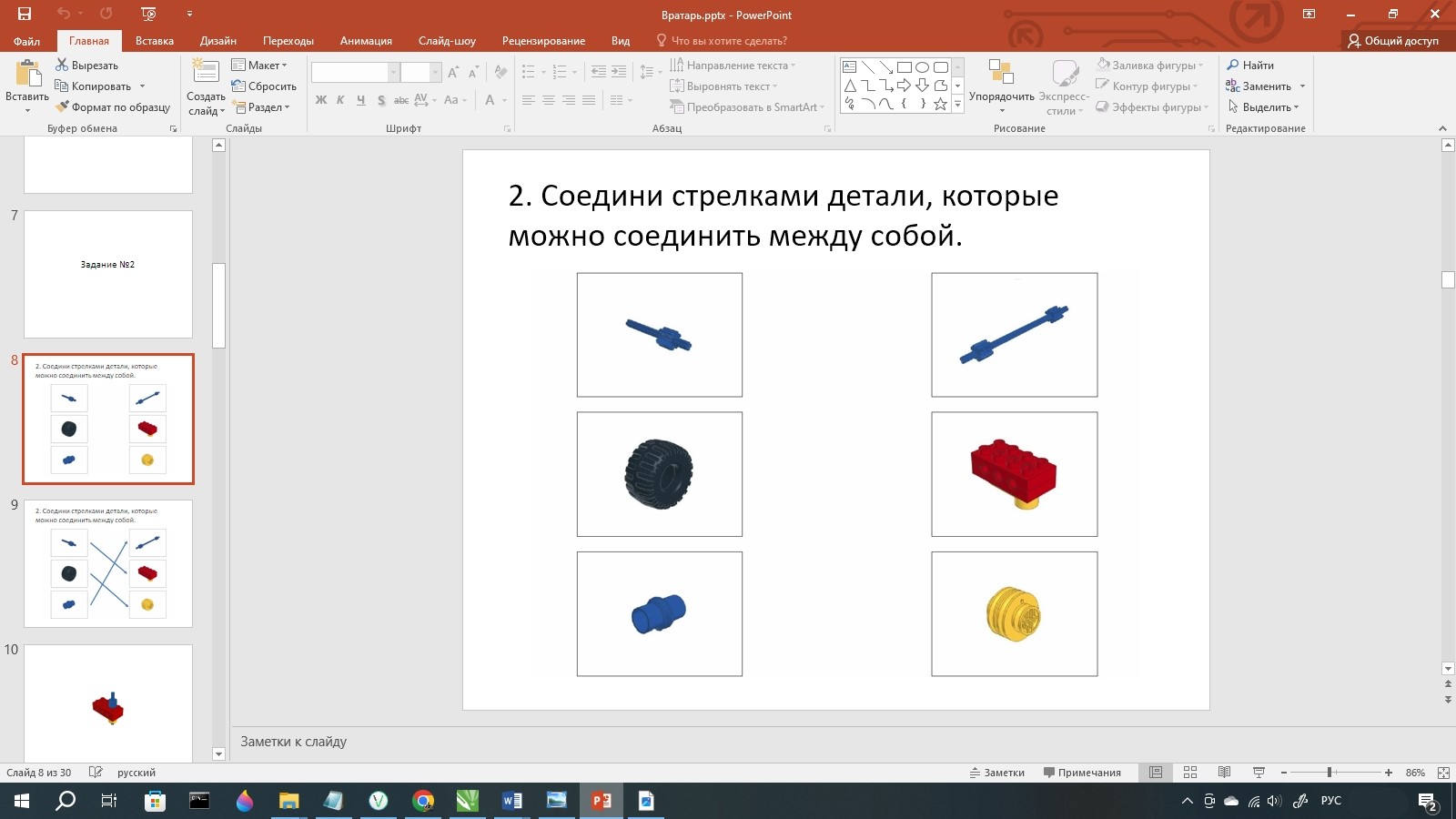Click the Сбросить reset button
This screenshot has height=819, width=1456.
264,86
